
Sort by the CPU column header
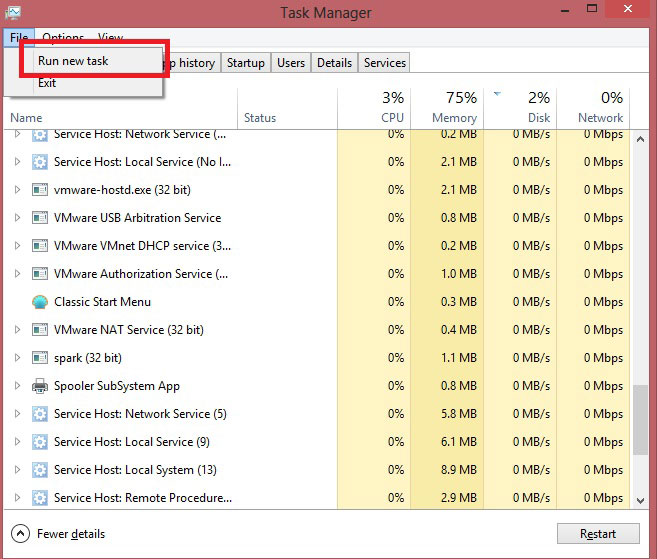374,108
